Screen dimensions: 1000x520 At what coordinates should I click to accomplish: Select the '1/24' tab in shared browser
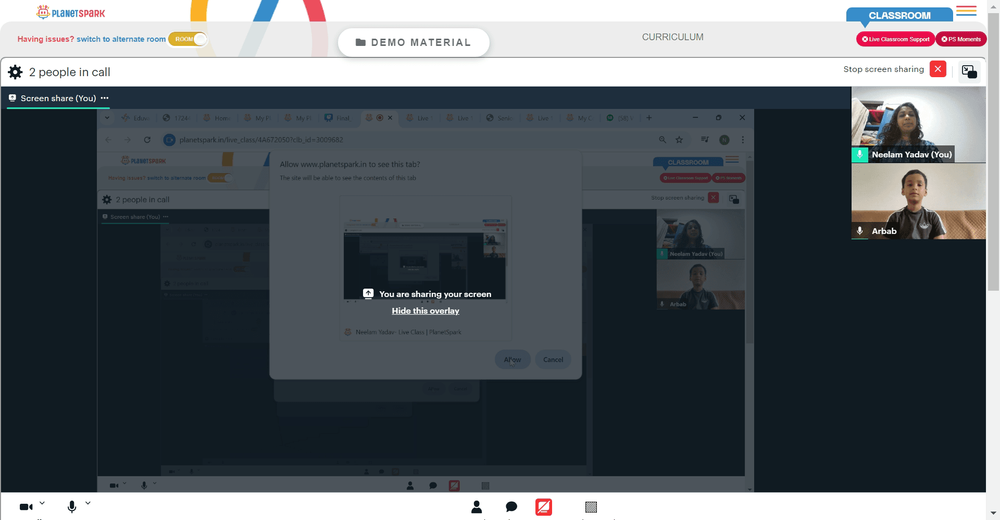coord(177,118)
